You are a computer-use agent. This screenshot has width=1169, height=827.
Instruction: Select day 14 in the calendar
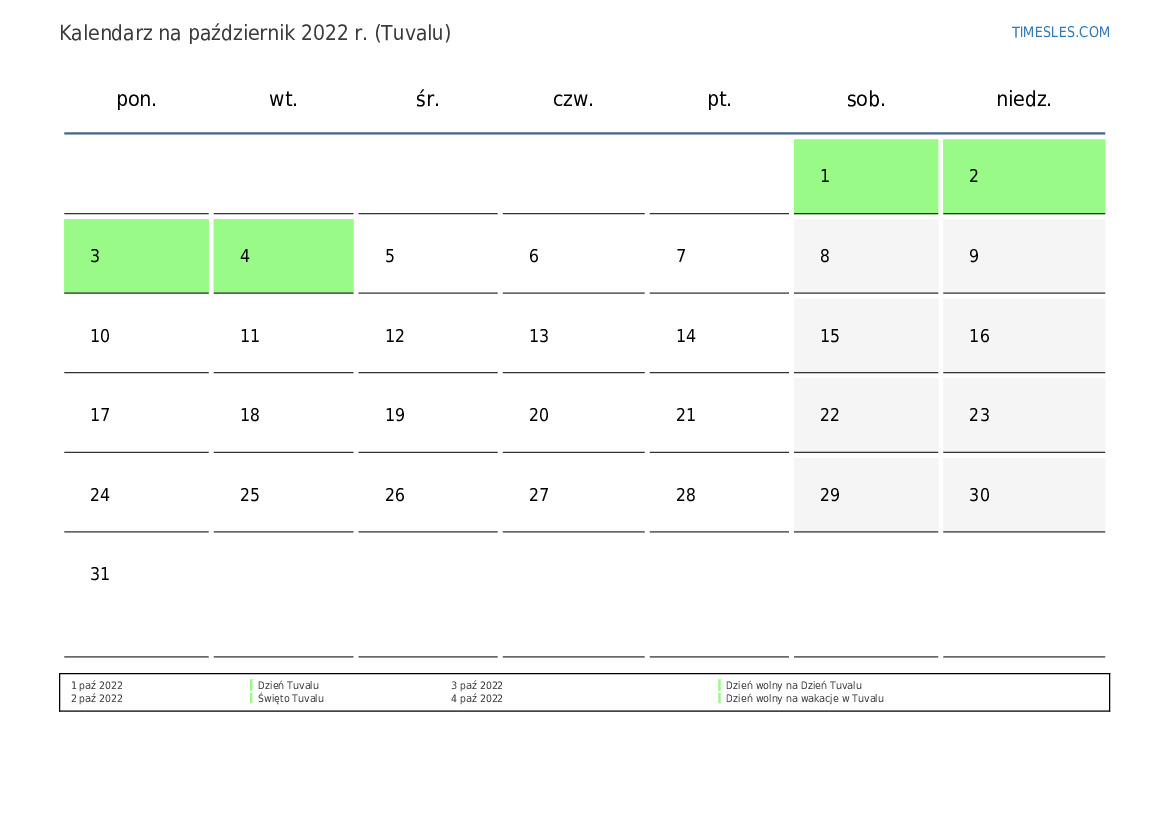point(719,336)
